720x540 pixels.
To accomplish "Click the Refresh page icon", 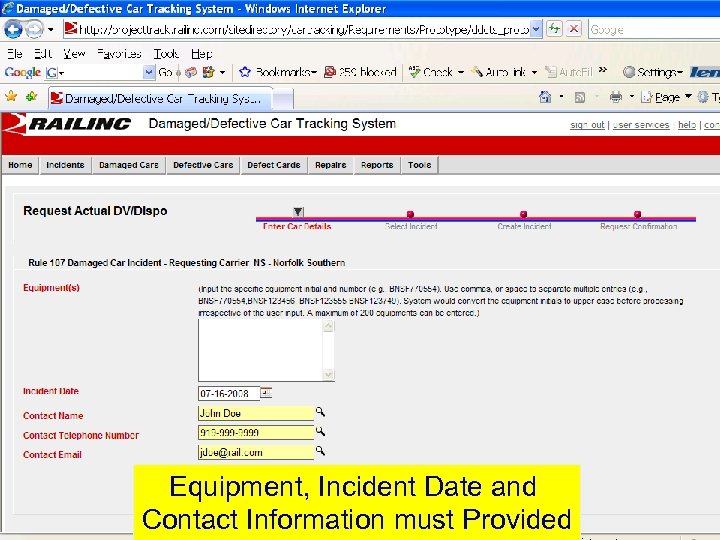I will click(555, 29).
